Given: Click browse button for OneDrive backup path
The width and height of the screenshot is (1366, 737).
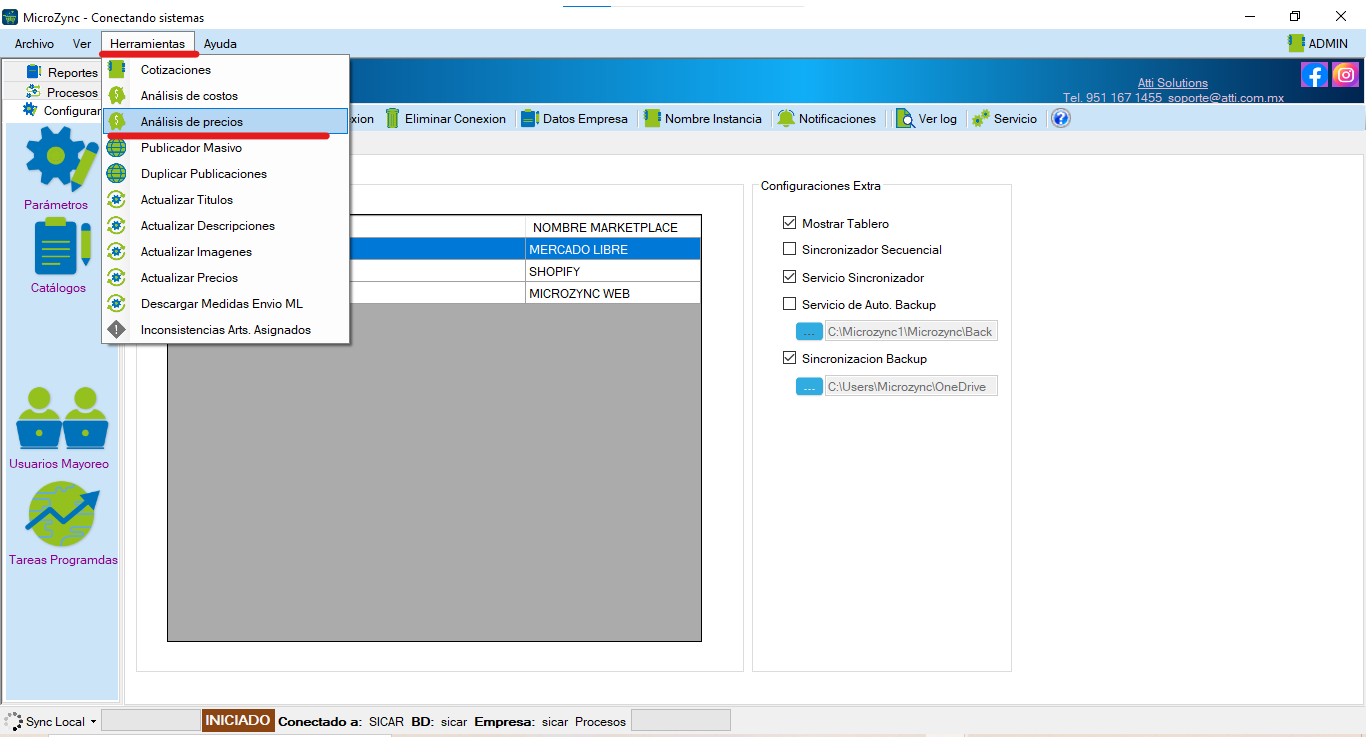Looking at the screenshot, I should [809, 386].
